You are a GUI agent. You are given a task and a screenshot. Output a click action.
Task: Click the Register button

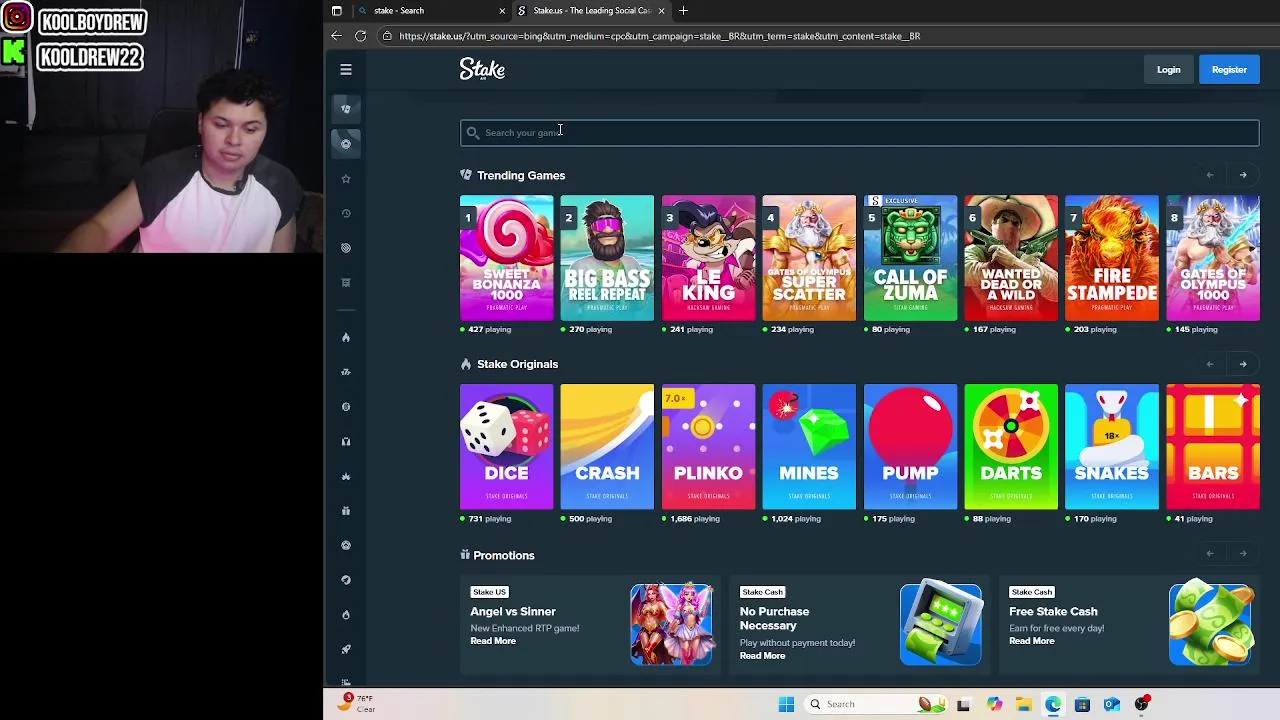click(x=1229, y=70)
